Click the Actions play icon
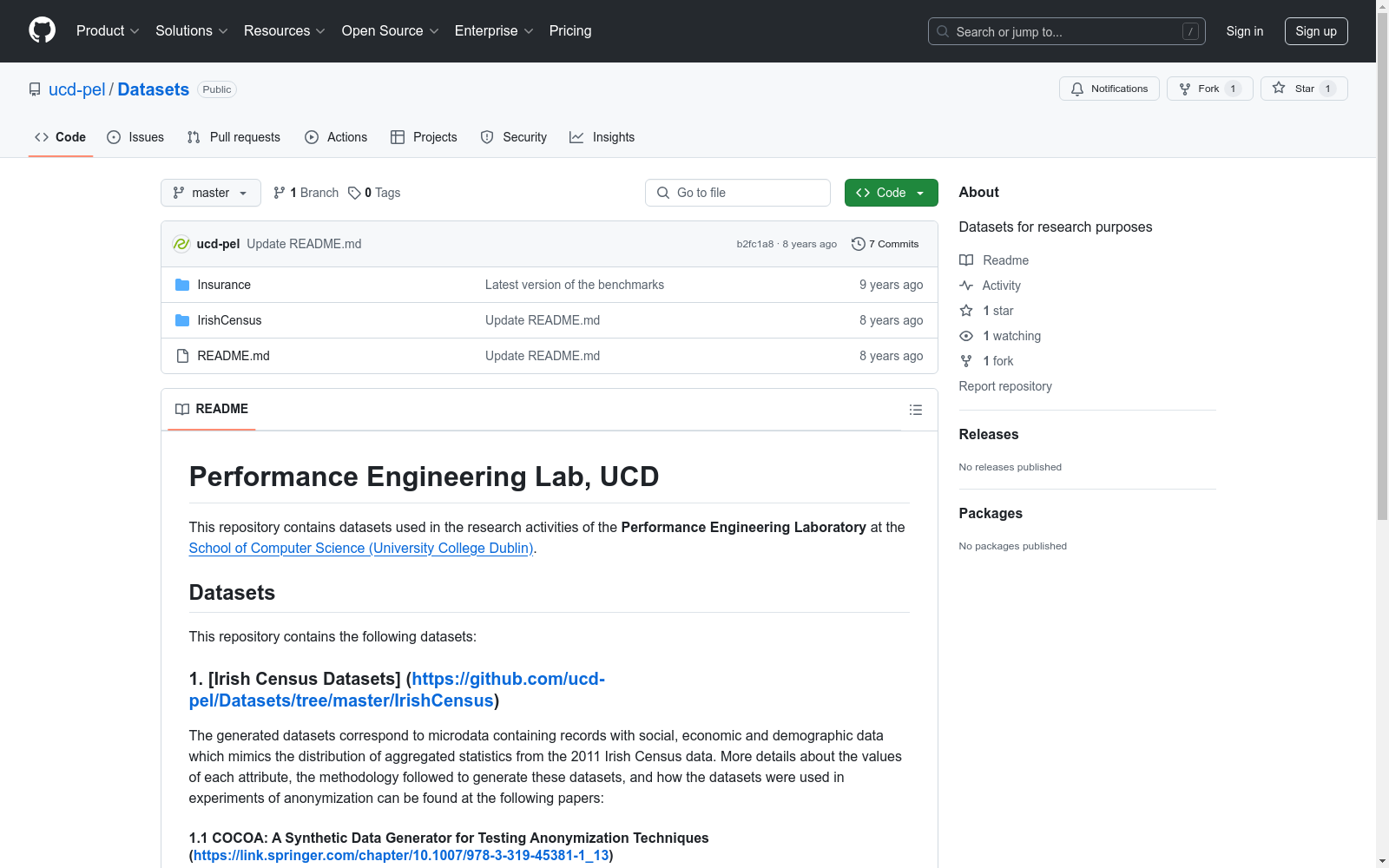Screen dimensions: 1389x868 312,137
